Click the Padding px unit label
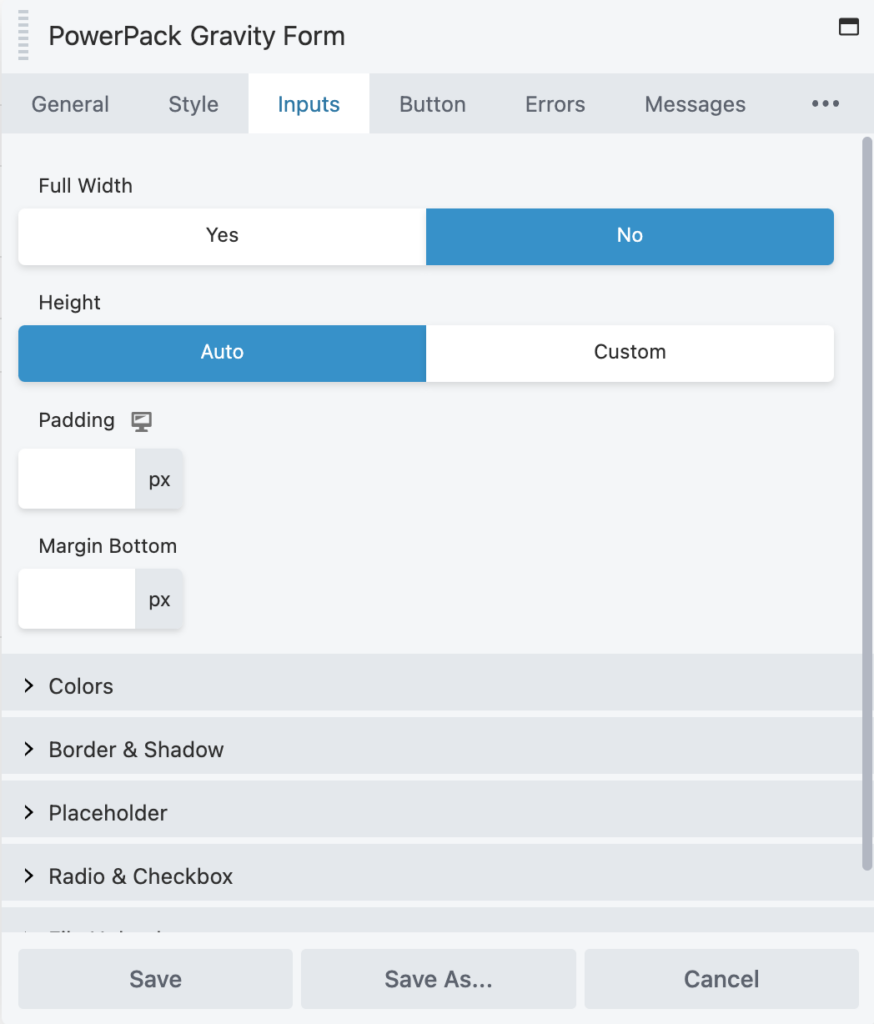Screen dimensions: 874x1024 159,479
